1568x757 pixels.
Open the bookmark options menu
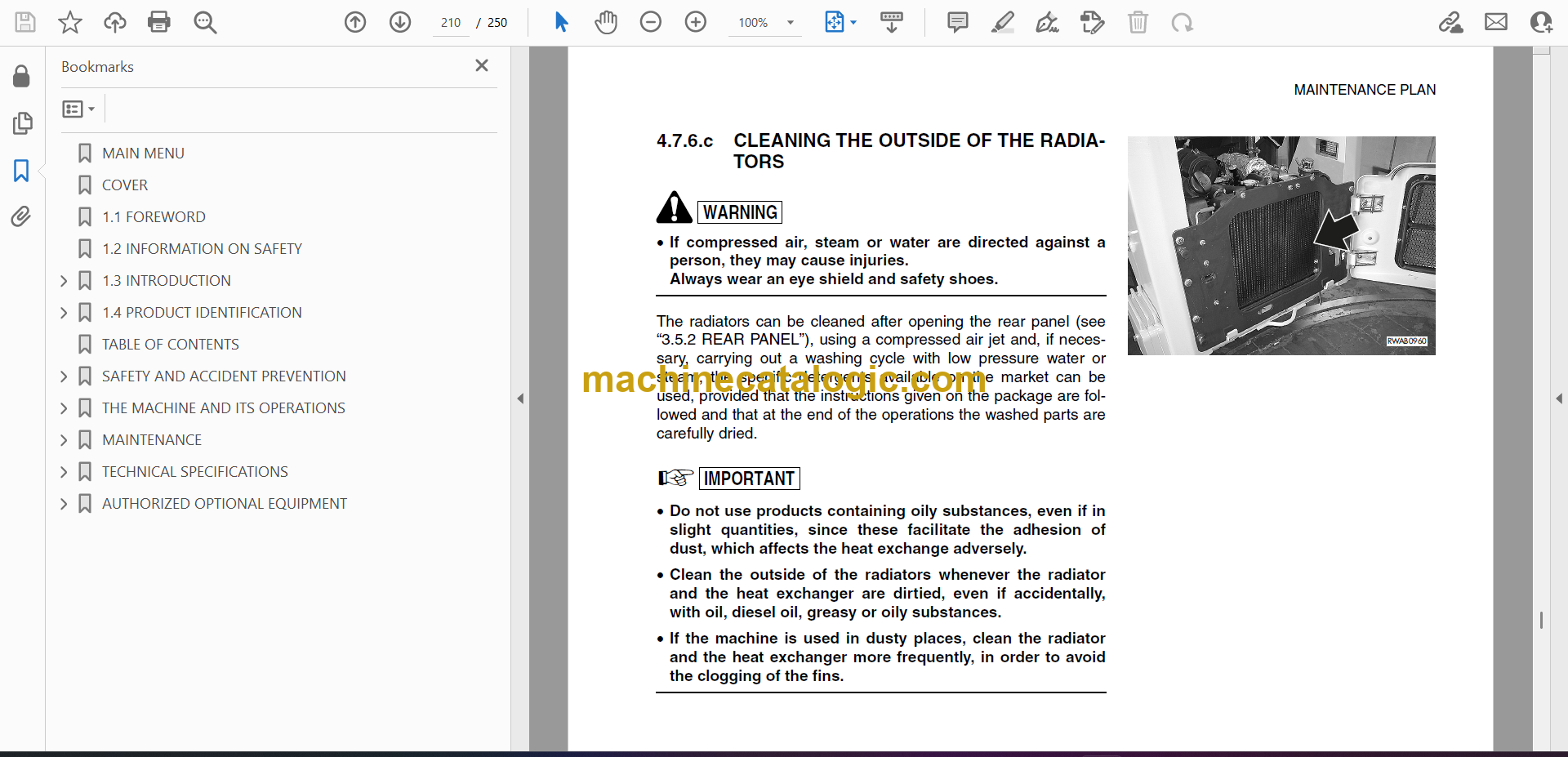pos(78,109)
